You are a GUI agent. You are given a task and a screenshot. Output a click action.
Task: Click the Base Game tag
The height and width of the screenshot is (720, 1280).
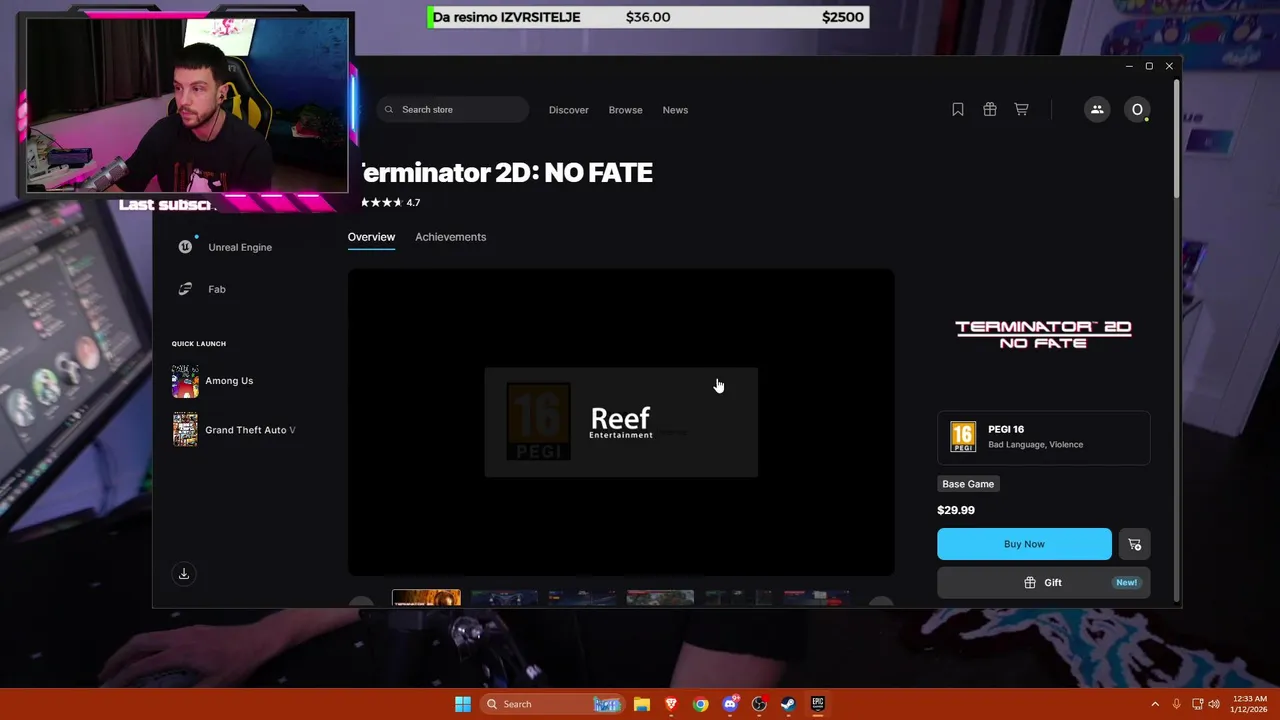point(968,484)
